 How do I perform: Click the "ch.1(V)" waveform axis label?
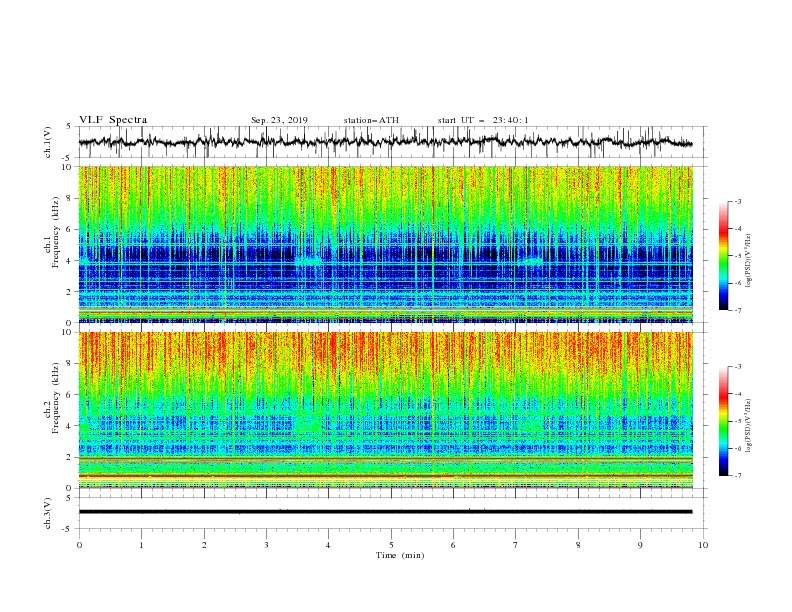pyautogui.click(x=48, y=142)
